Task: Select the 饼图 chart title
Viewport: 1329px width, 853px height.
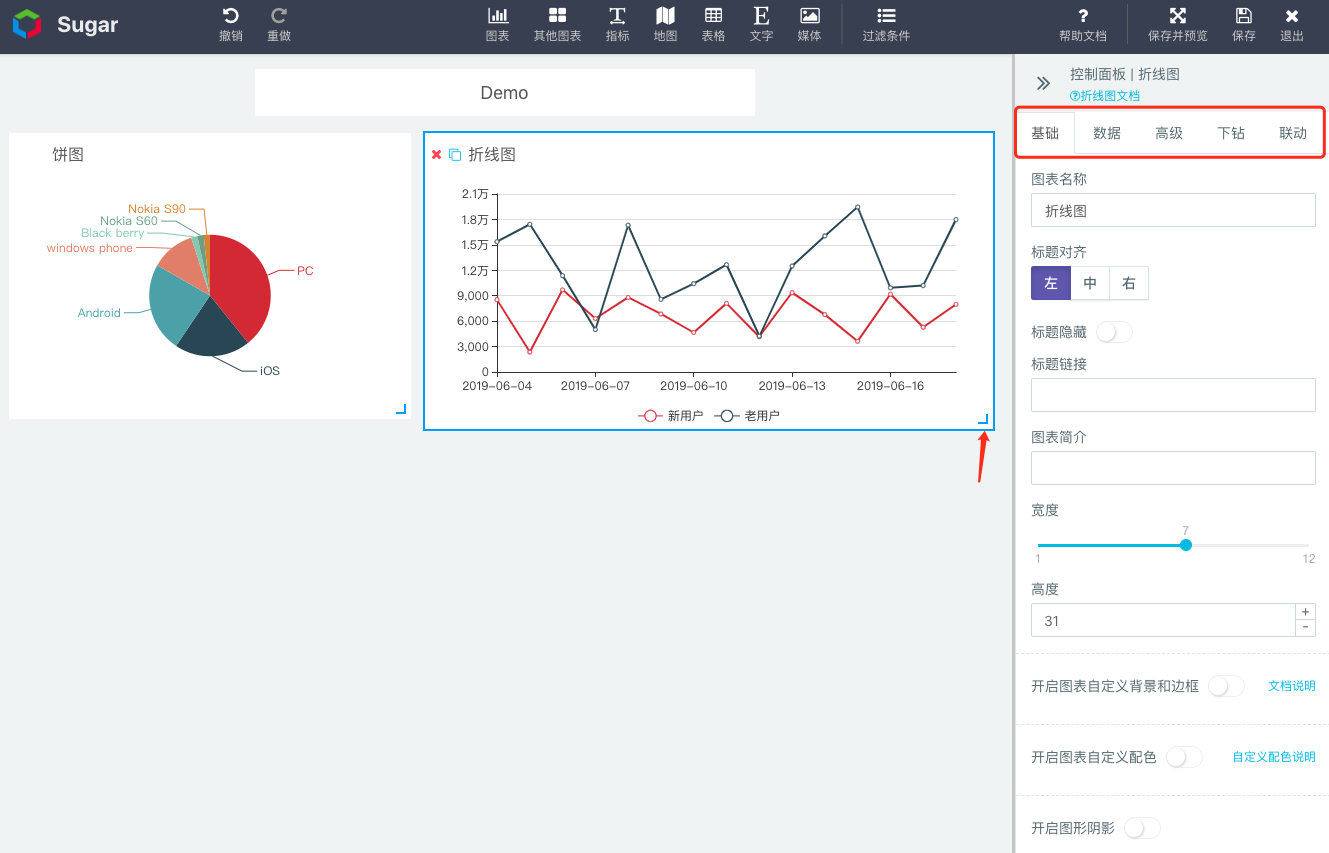Action: point(68,155)
